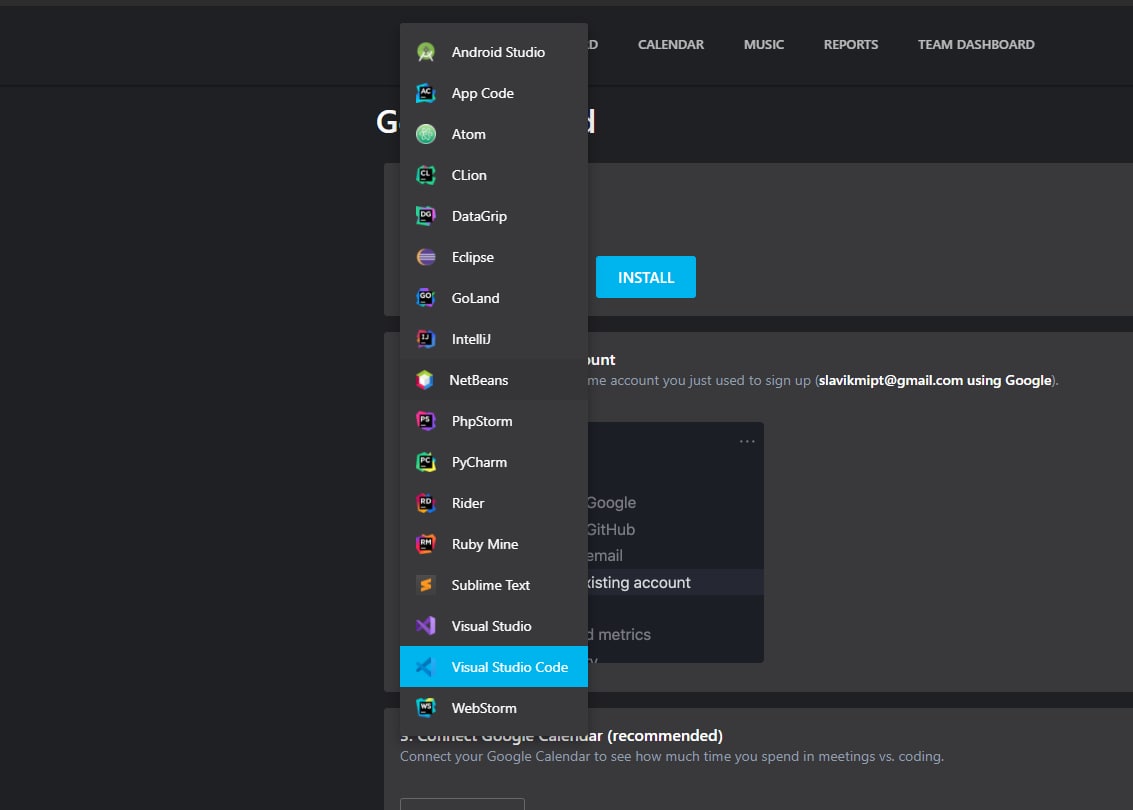
Task: Open the MUSIC tab
Action: 764,45
